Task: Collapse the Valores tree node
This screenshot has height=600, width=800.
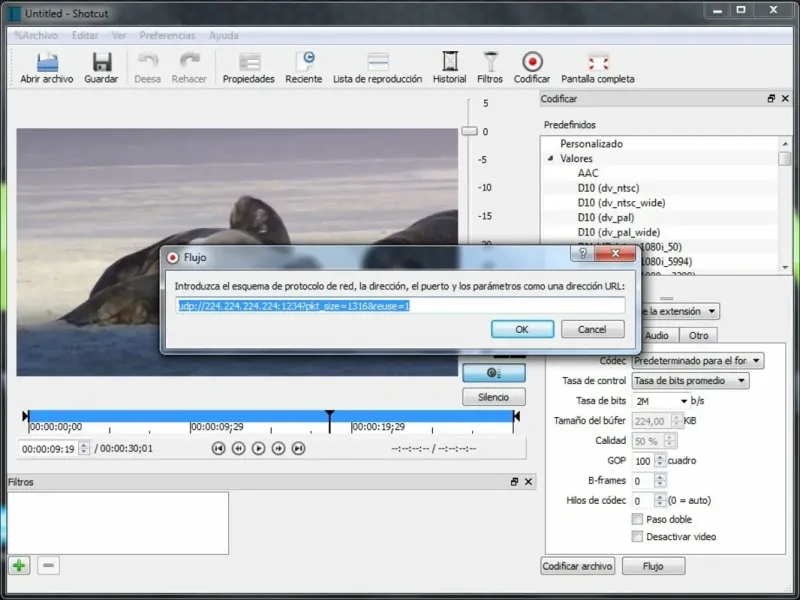Action: tap(550, 159)
